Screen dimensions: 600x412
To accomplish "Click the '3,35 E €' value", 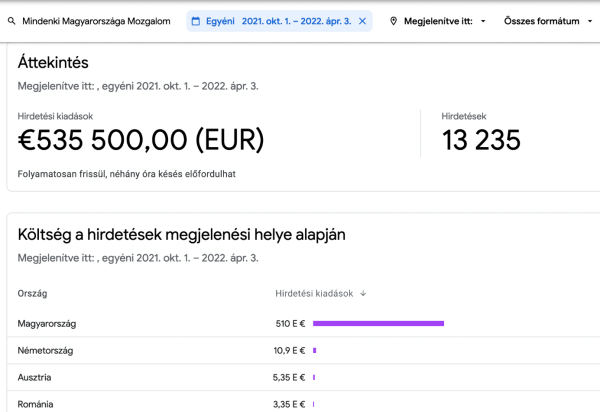I will [x=289, y=404].
